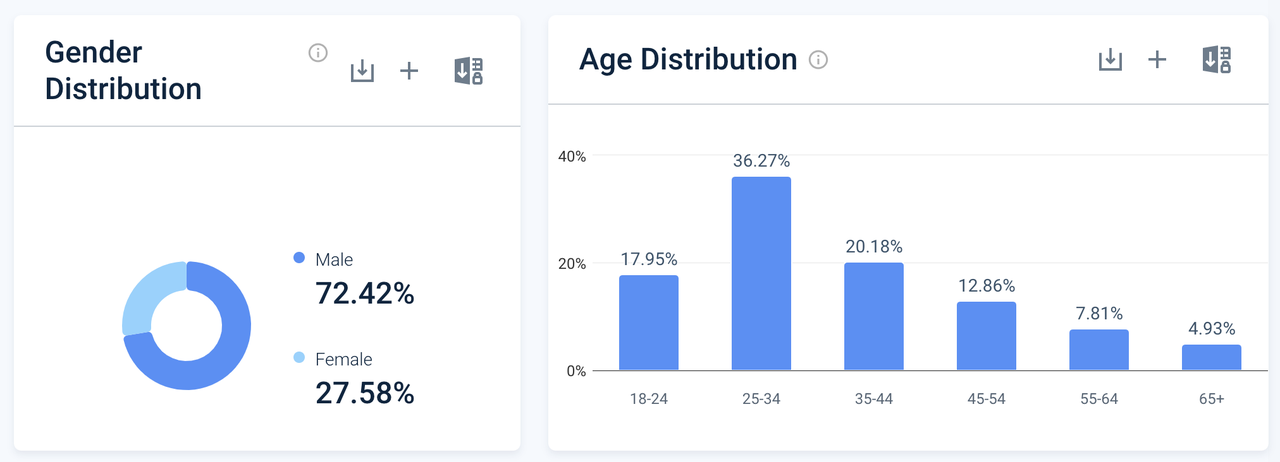Click the 35-44 age group bar

[x=874, y=317]
